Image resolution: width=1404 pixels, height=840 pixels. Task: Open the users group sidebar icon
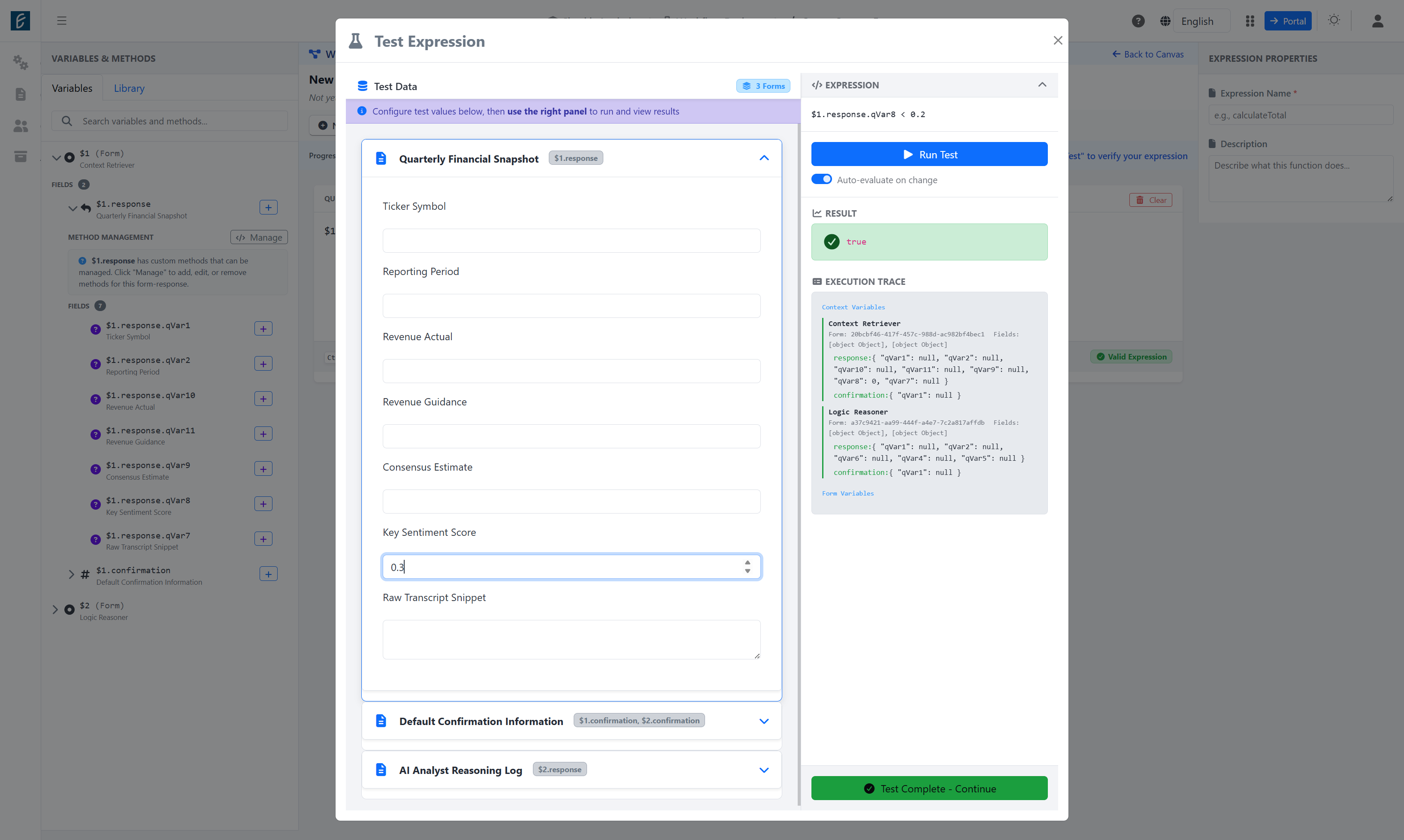pyautogui.click(x=21, y=126)
